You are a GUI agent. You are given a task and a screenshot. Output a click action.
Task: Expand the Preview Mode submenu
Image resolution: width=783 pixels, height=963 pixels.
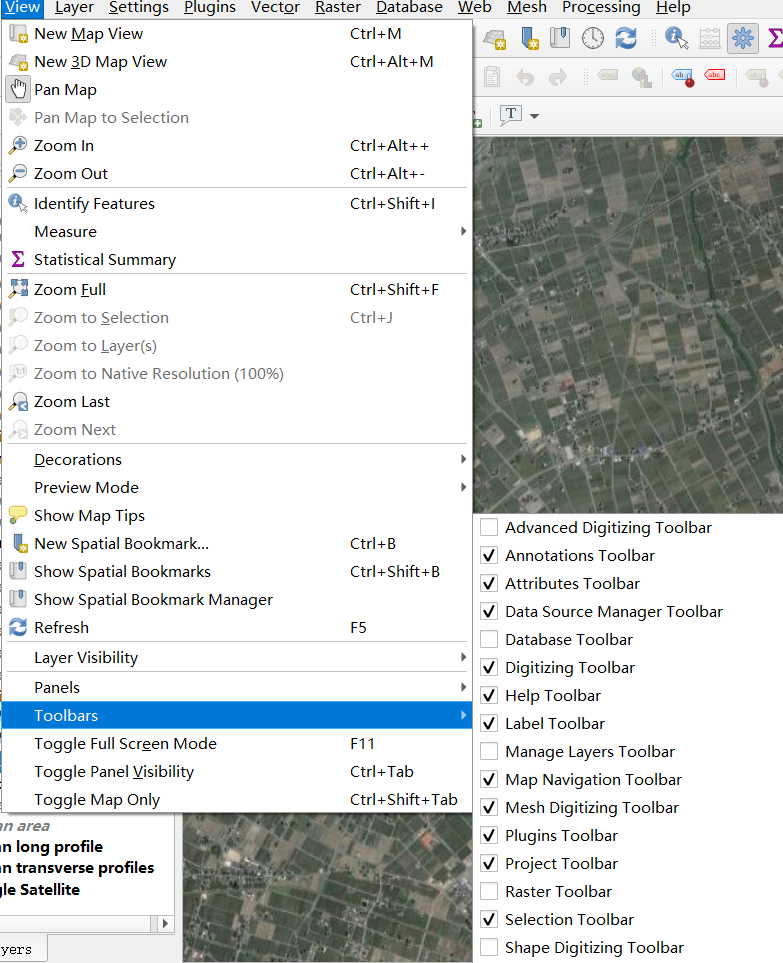pyautogui.click(x=236, y=488)
